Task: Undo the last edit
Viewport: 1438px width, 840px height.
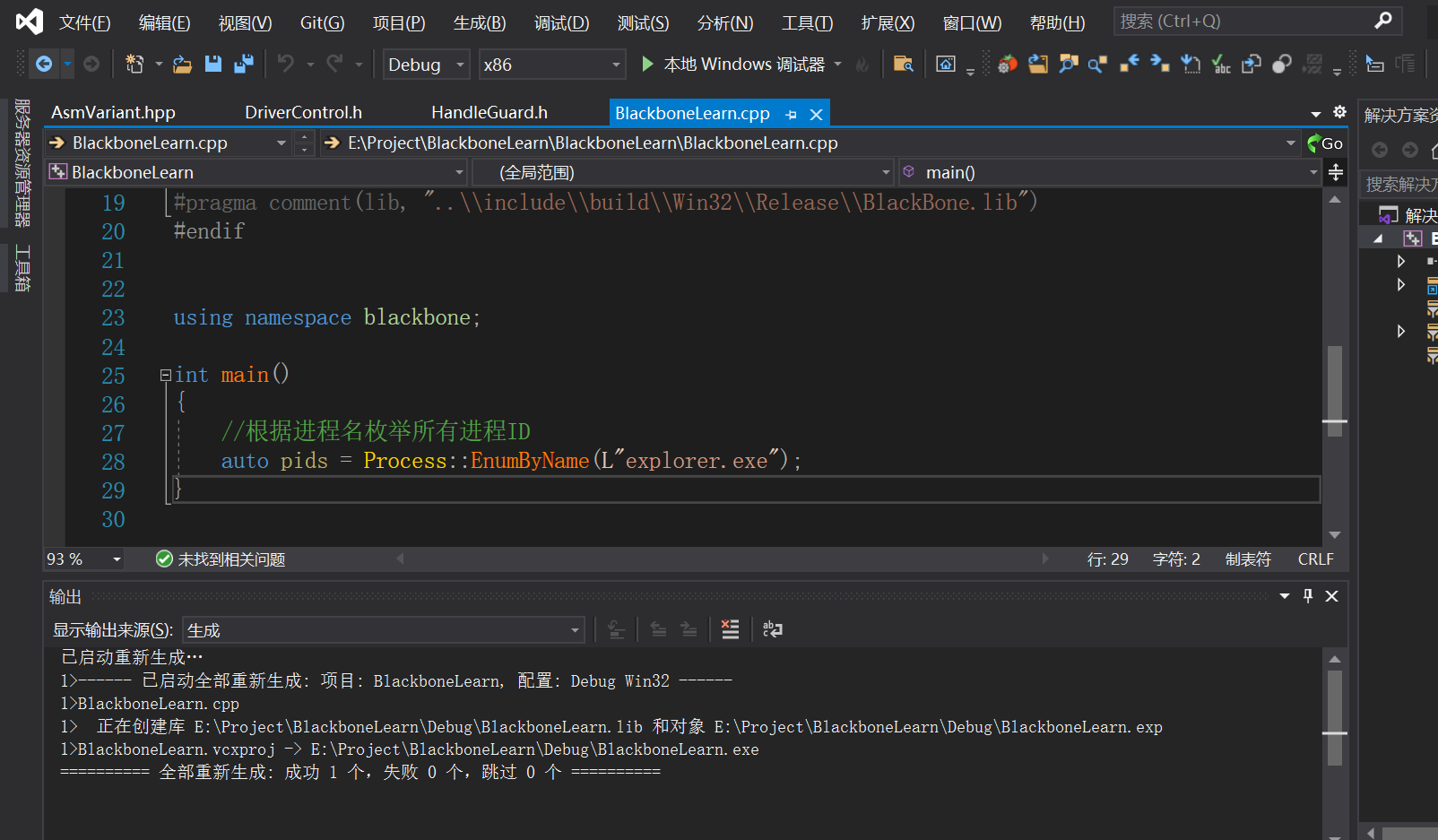Action: tap(286, 64)
